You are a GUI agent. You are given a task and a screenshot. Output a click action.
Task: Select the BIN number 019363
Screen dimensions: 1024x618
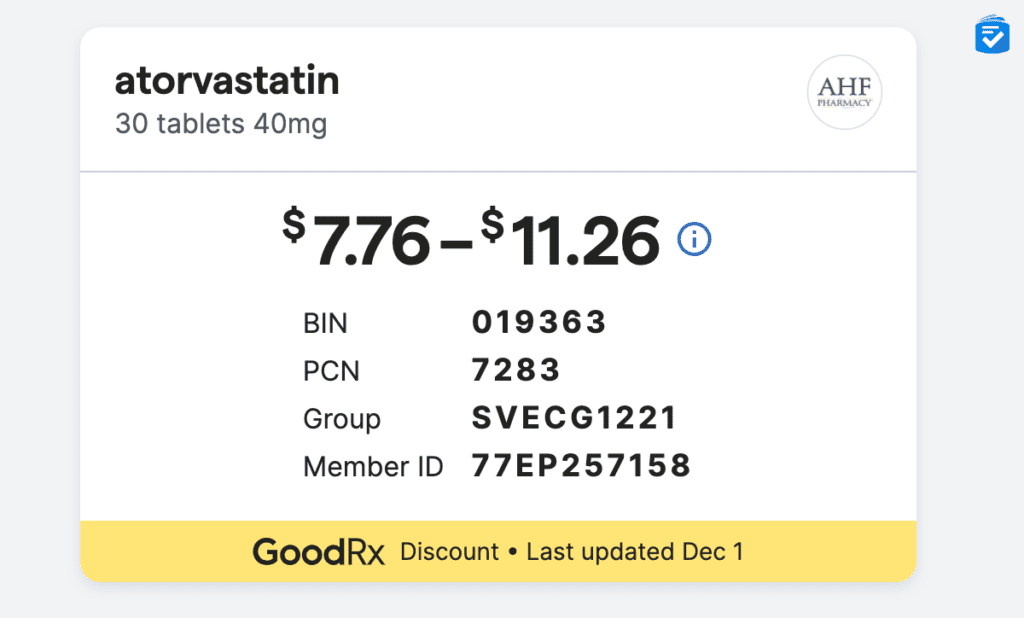(539, 322)
